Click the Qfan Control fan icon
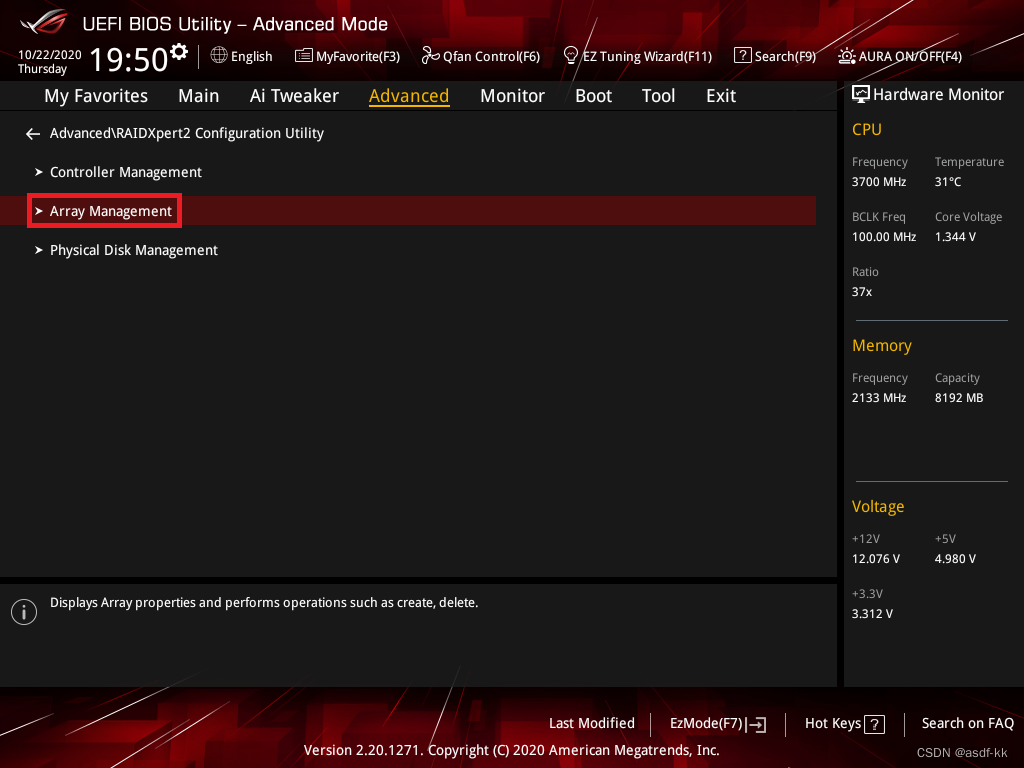 (x=430, y=56)
